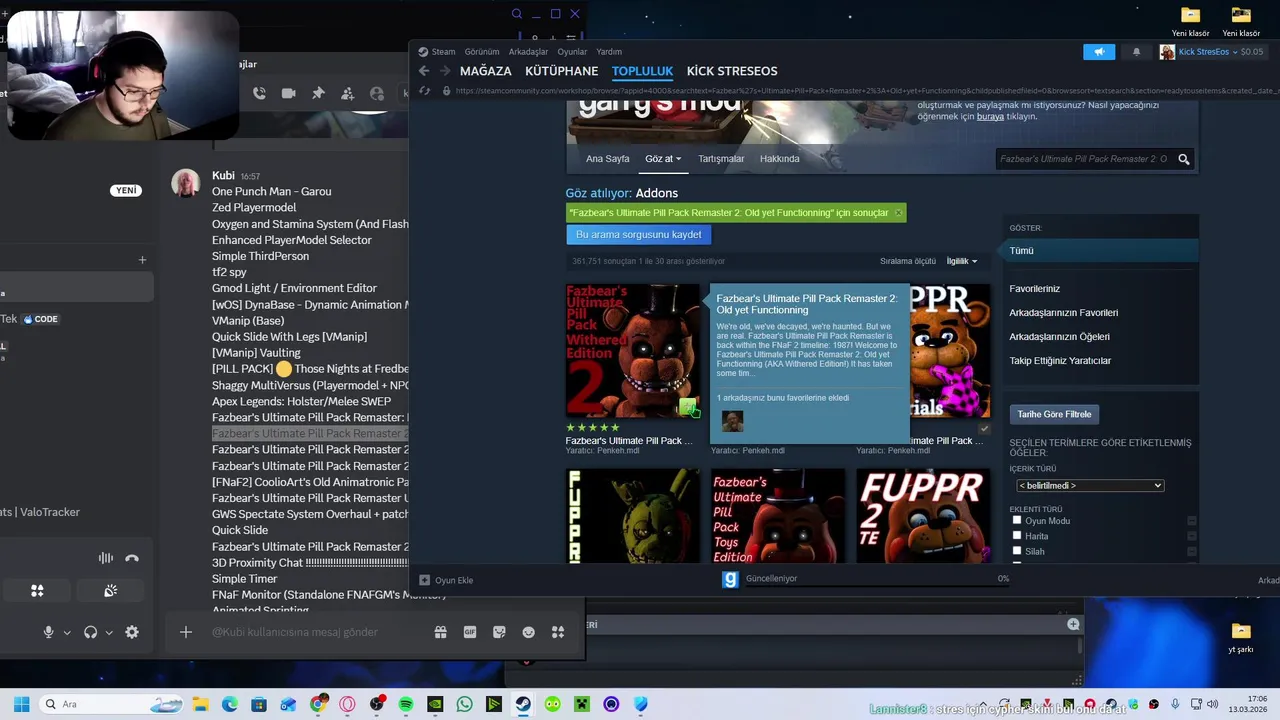The image size is (1280, 720).
Task: Open the Yardım menu
Action: coord(609,52)
